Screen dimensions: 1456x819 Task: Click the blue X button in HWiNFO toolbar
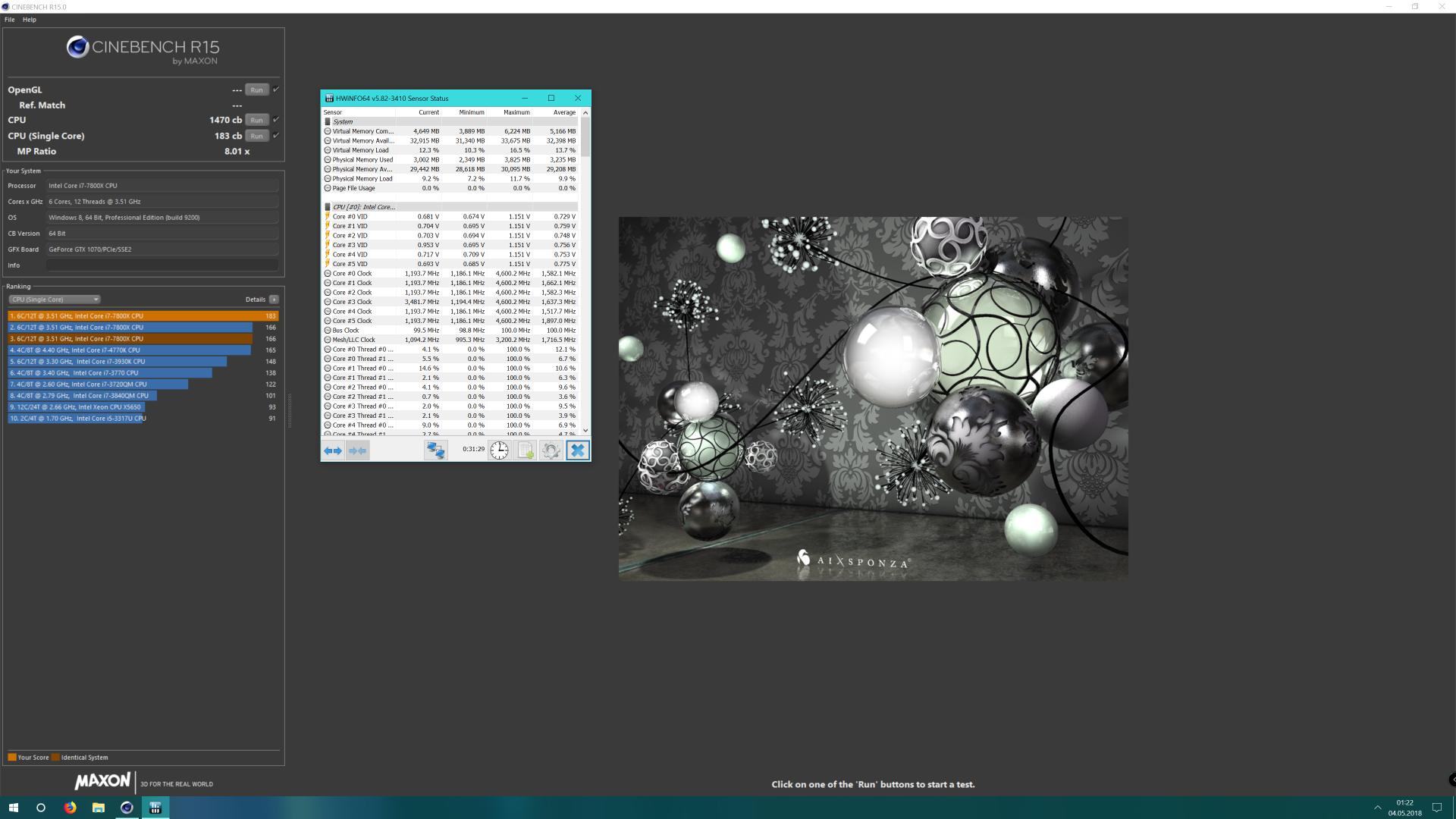click(x=577, y=450)
